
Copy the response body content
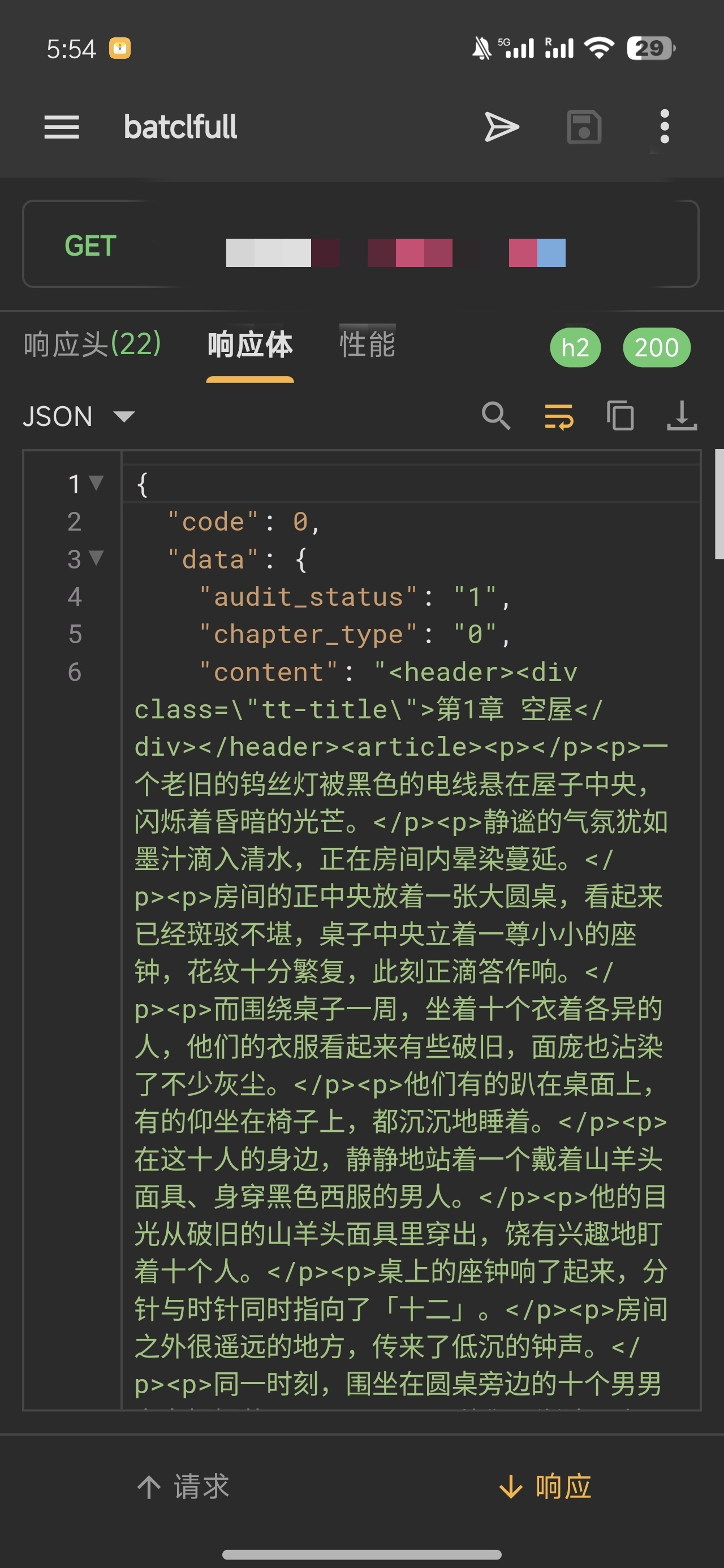(620, 416)
